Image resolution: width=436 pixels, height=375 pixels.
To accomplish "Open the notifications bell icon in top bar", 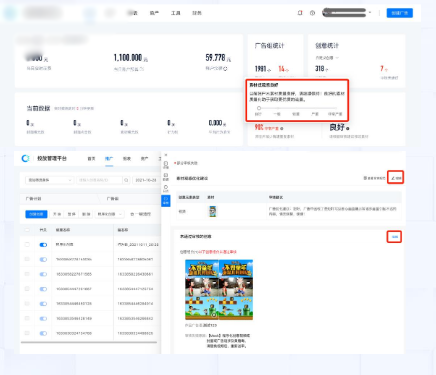I will point(300,13).
